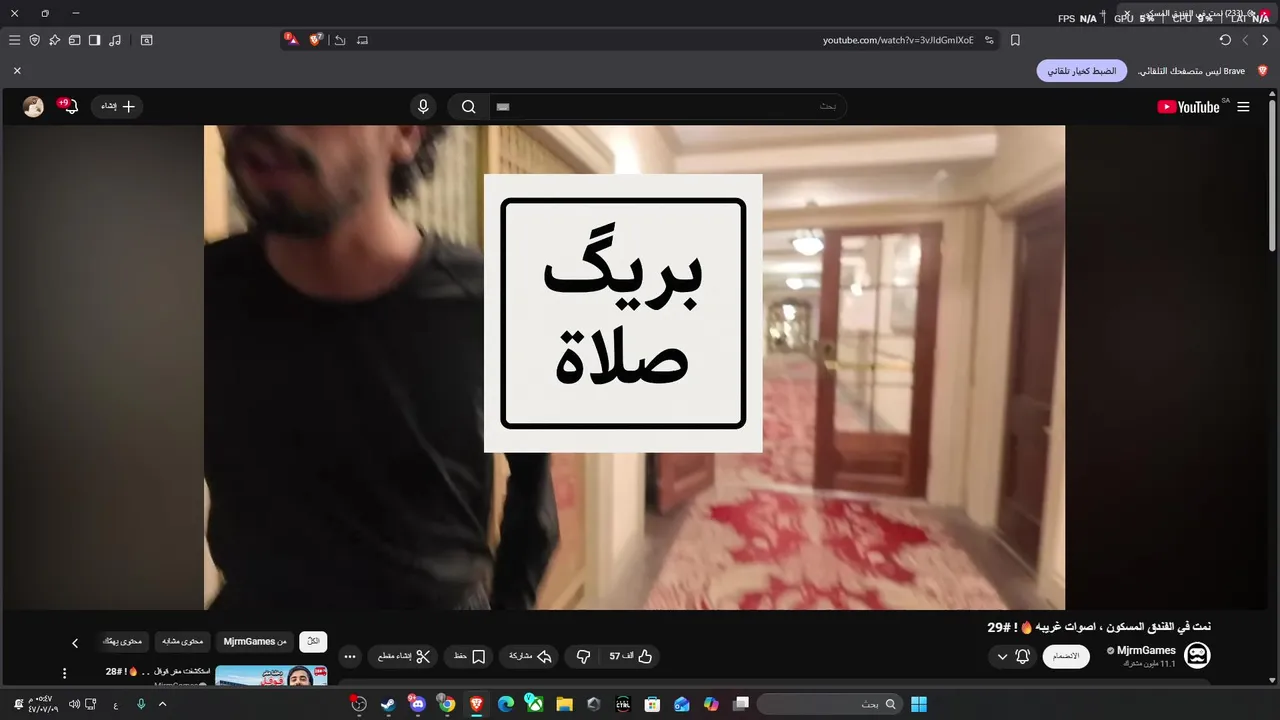This screenshot has width=1280, height=720.
Task: Open the taskbar volume speaker icon
Action: click(x=73, y=704)
